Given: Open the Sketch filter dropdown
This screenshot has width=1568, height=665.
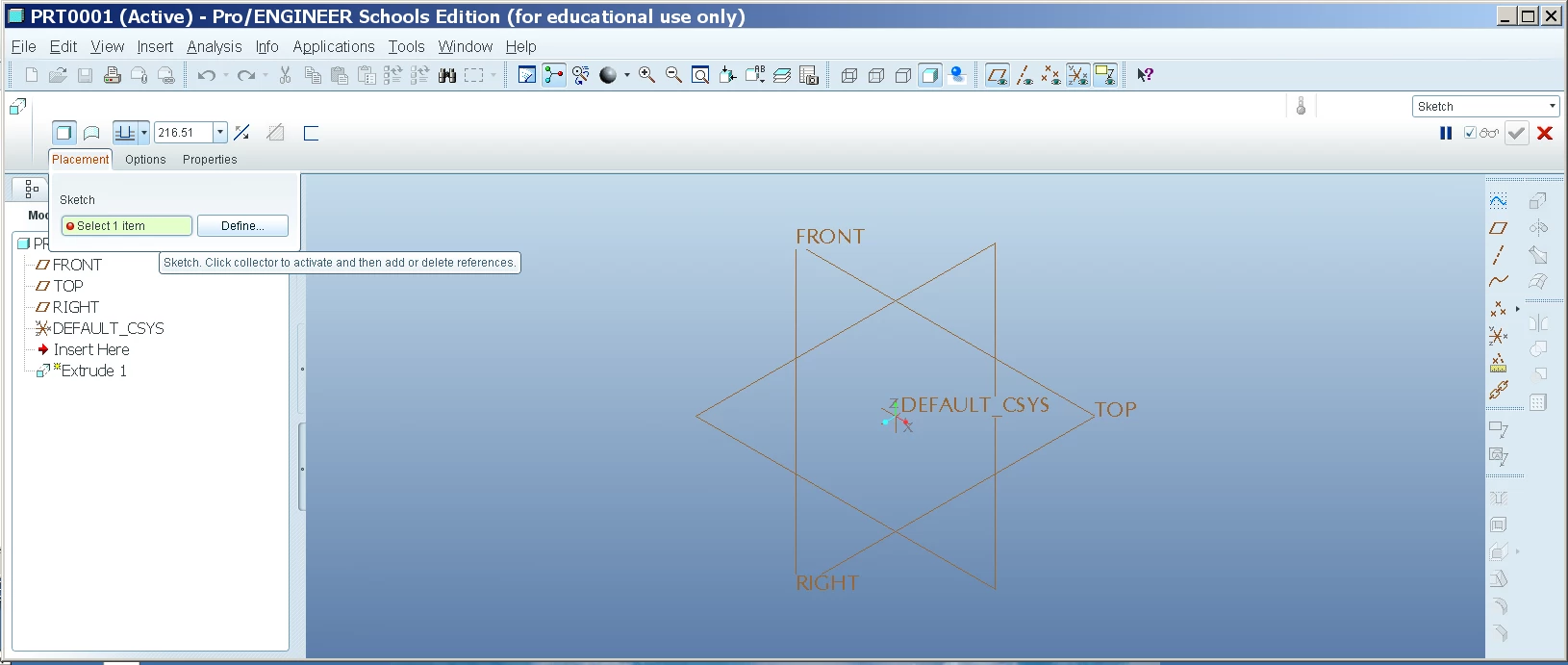Looking at the screenshot, I should [x=1485, y=107].
